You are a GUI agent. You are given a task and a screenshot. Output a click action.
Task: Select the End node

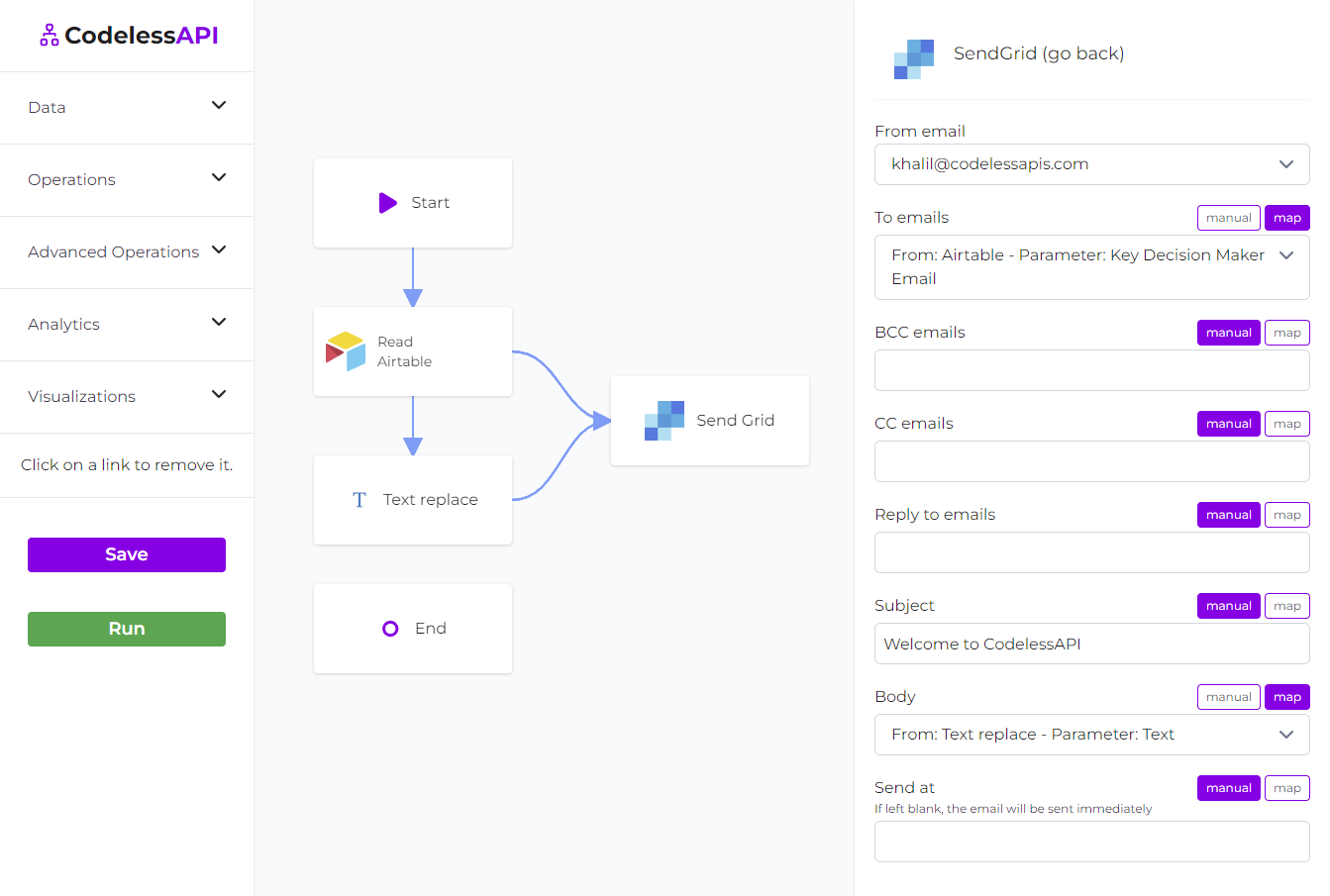pyautogui.click(x=413, y=629)
